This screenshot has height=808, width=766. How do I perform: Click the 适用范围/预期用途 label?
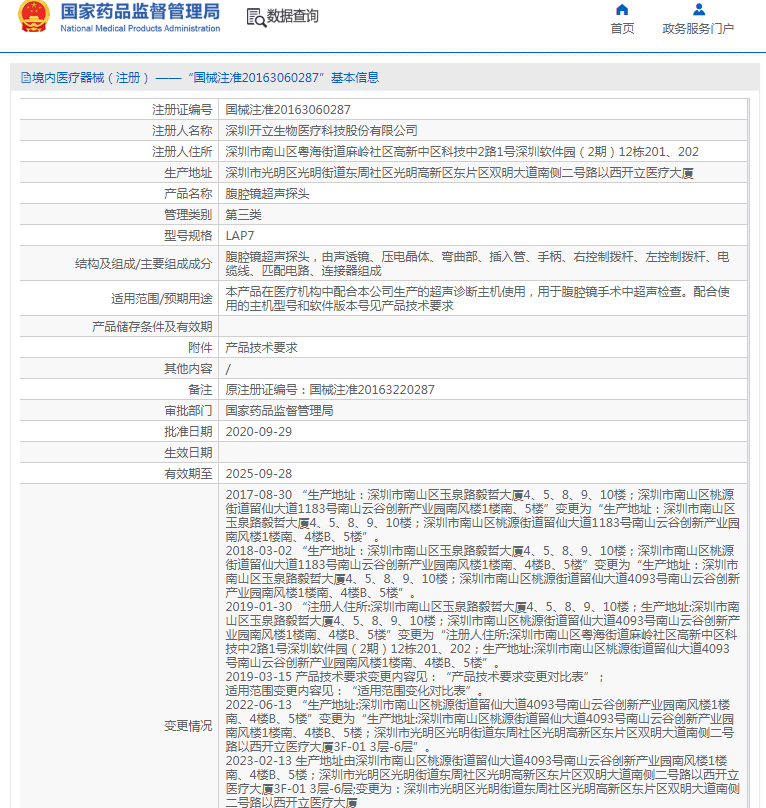coord(161,299)
